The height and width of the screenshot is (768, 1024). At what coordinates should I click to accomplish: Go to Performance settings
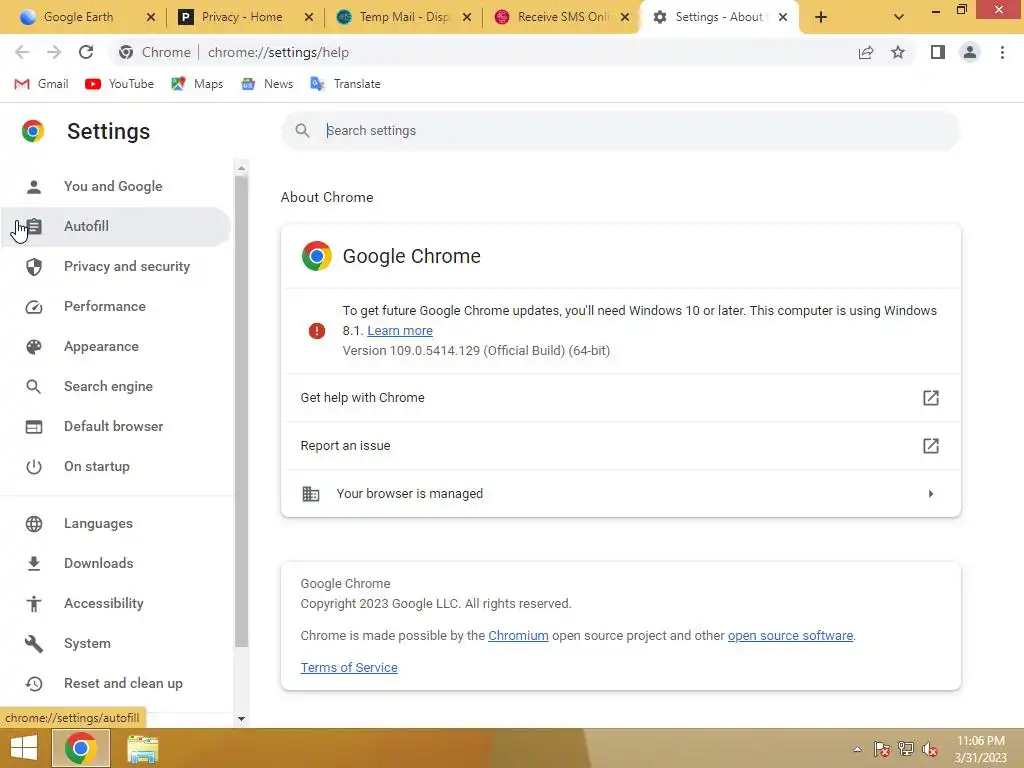tap(116, 306)
